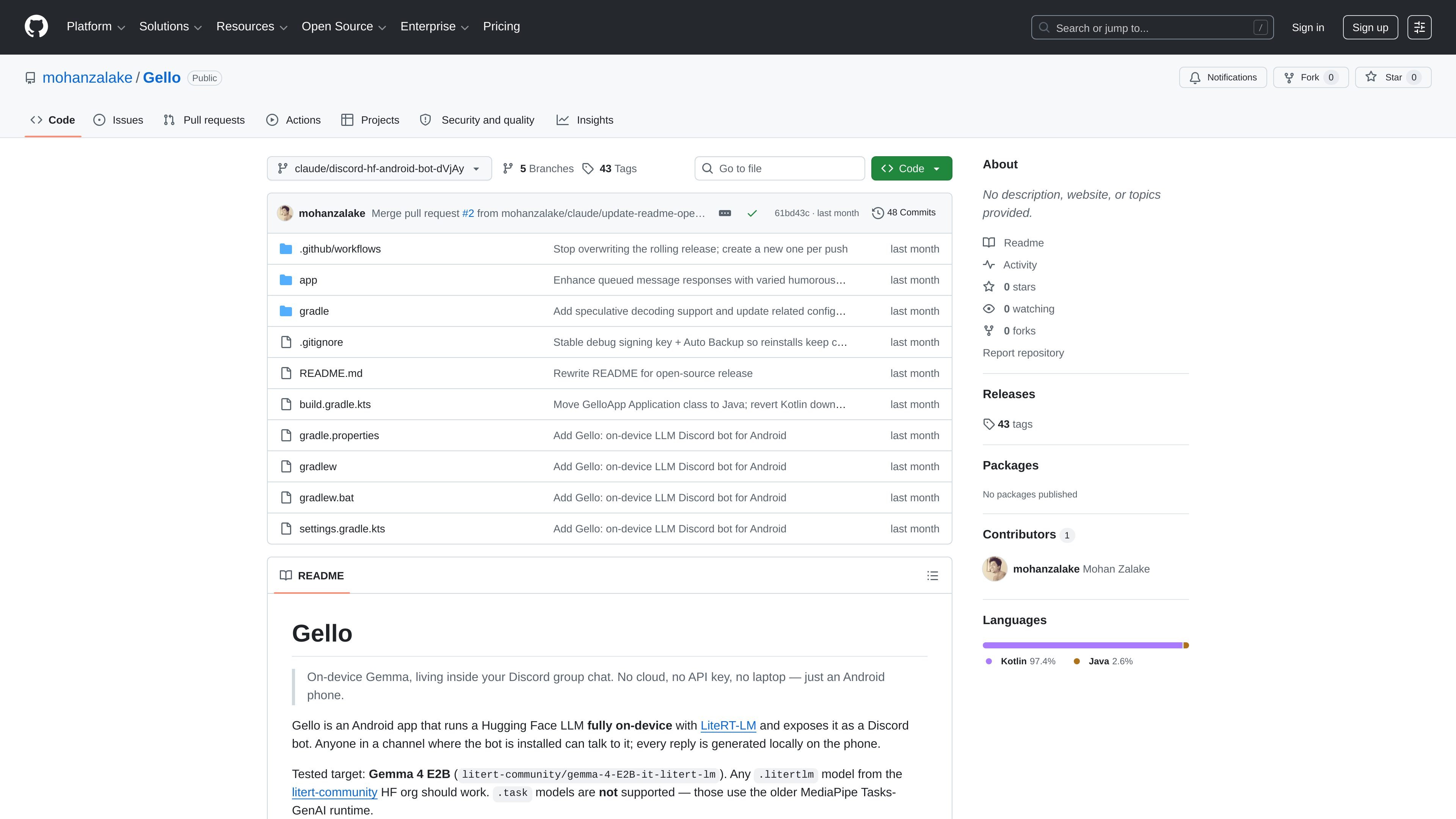The height and width of the screenshot is (819, 1456).
Task: Focus the Go to file input
Action: (780, 168)
